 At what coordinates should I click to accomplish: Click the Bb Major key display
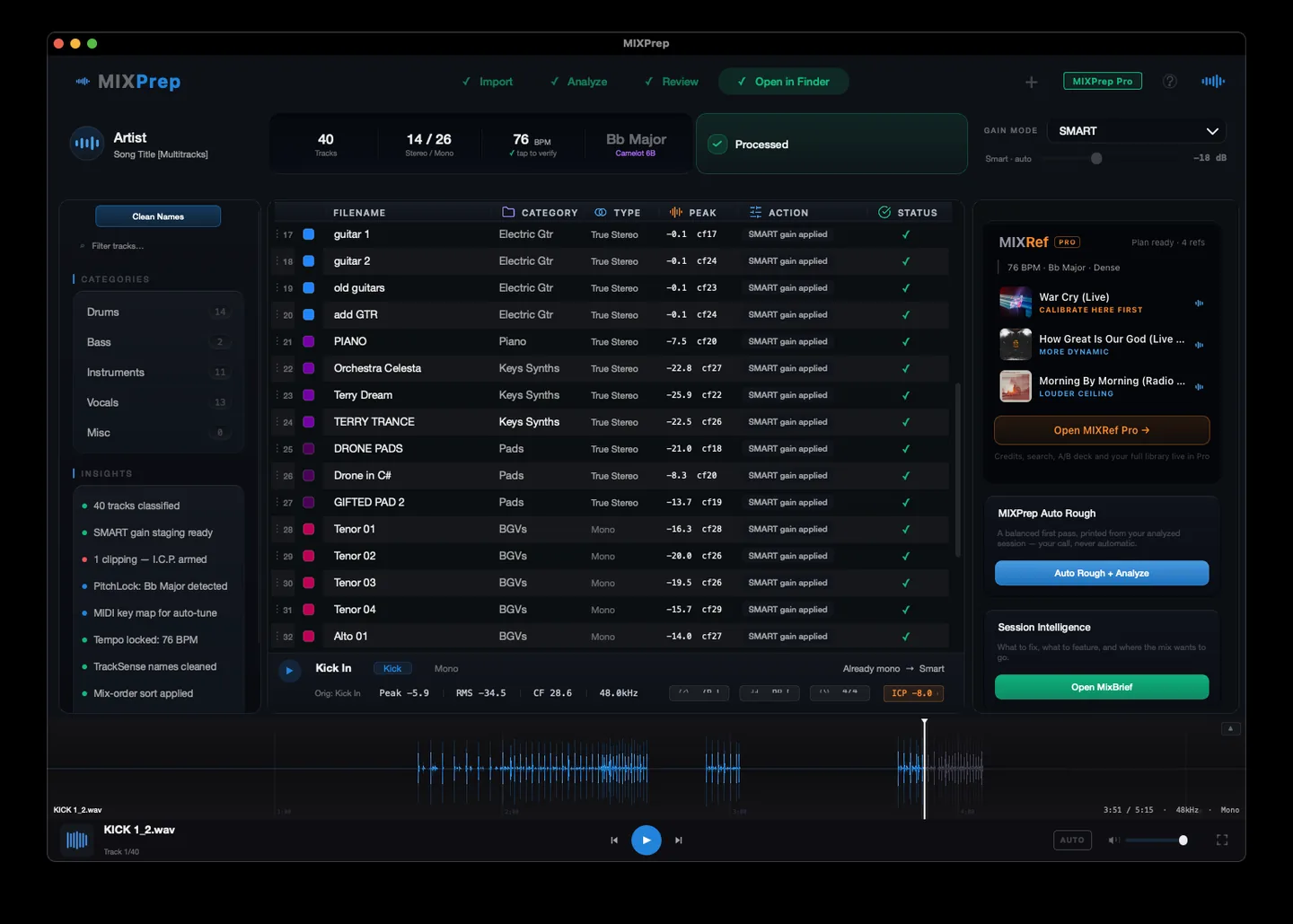[636, 144]
